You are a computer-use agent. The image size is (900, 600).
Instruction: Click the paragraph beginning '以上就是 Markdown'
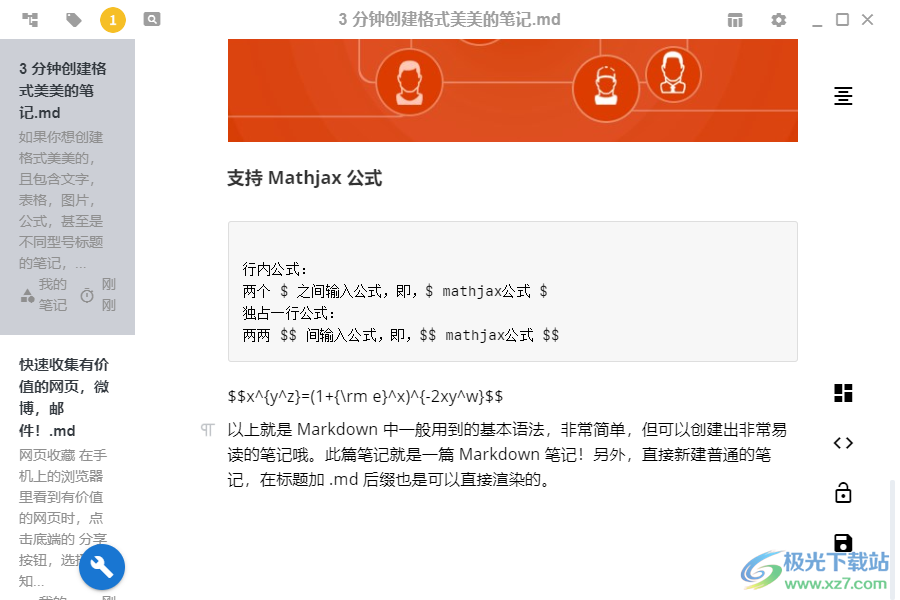coord(507,454)
